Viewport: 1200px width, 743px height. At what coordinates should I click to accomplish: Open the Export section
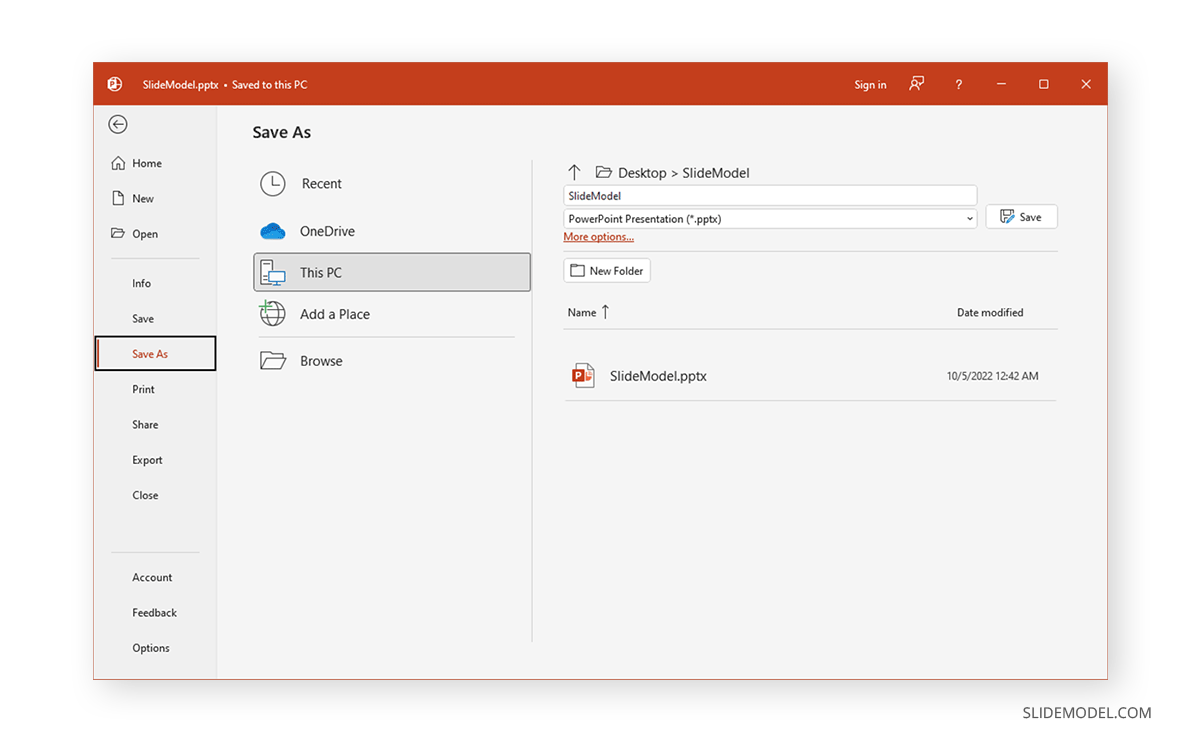(147, 459)
